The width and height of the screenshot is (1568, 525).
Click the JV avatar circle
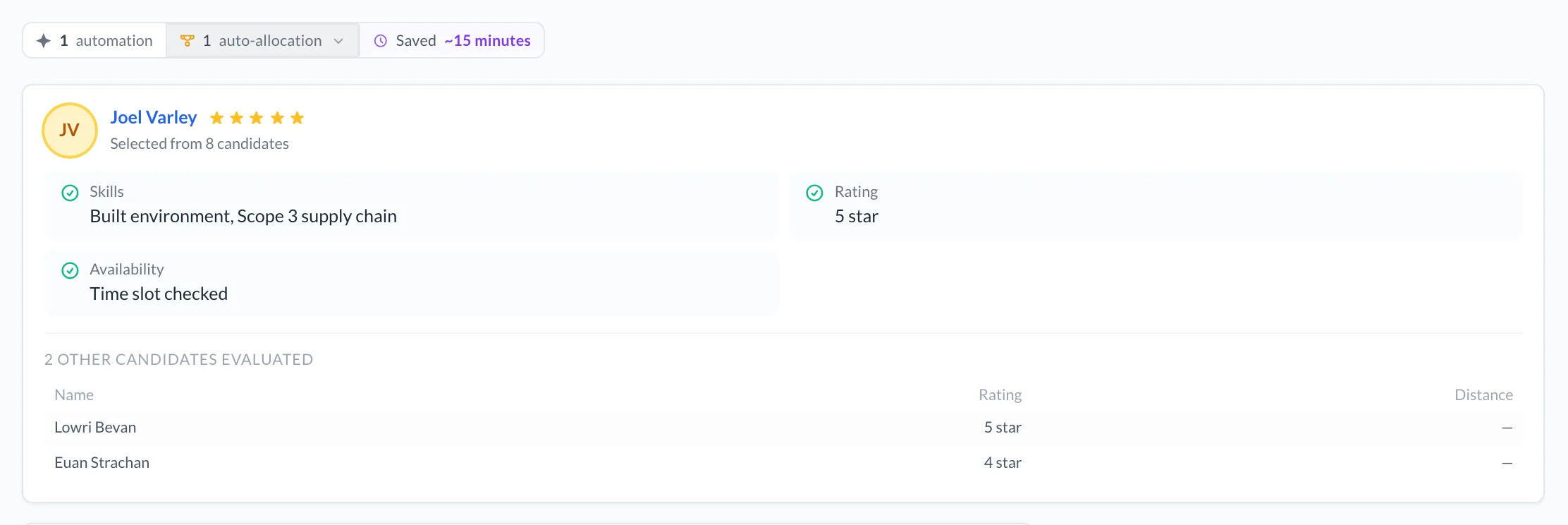70,131
